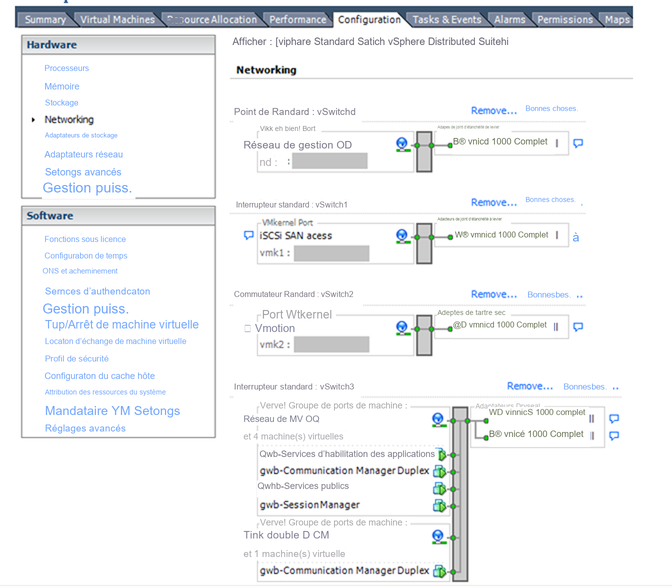Screen dimensions: 672x587
Task: Open ONS et acheminement link
Action: [x=80, y=271]
